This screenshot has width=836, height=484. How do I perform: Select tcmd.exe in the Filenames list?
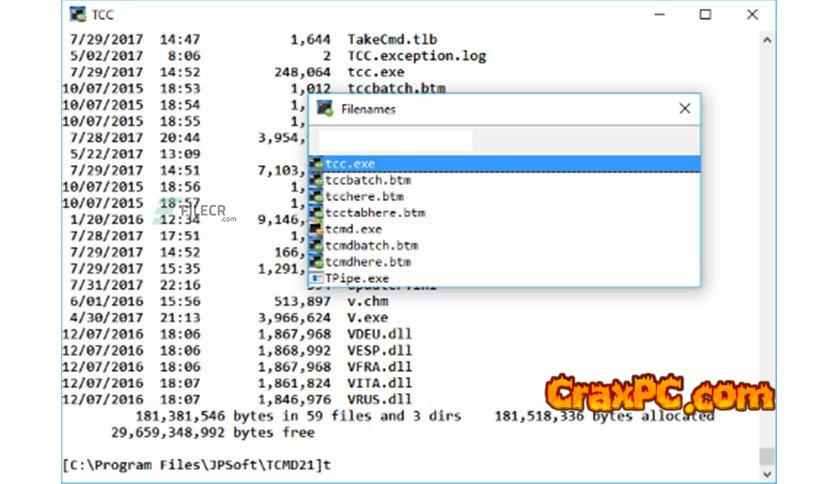(x=504, y=229)
